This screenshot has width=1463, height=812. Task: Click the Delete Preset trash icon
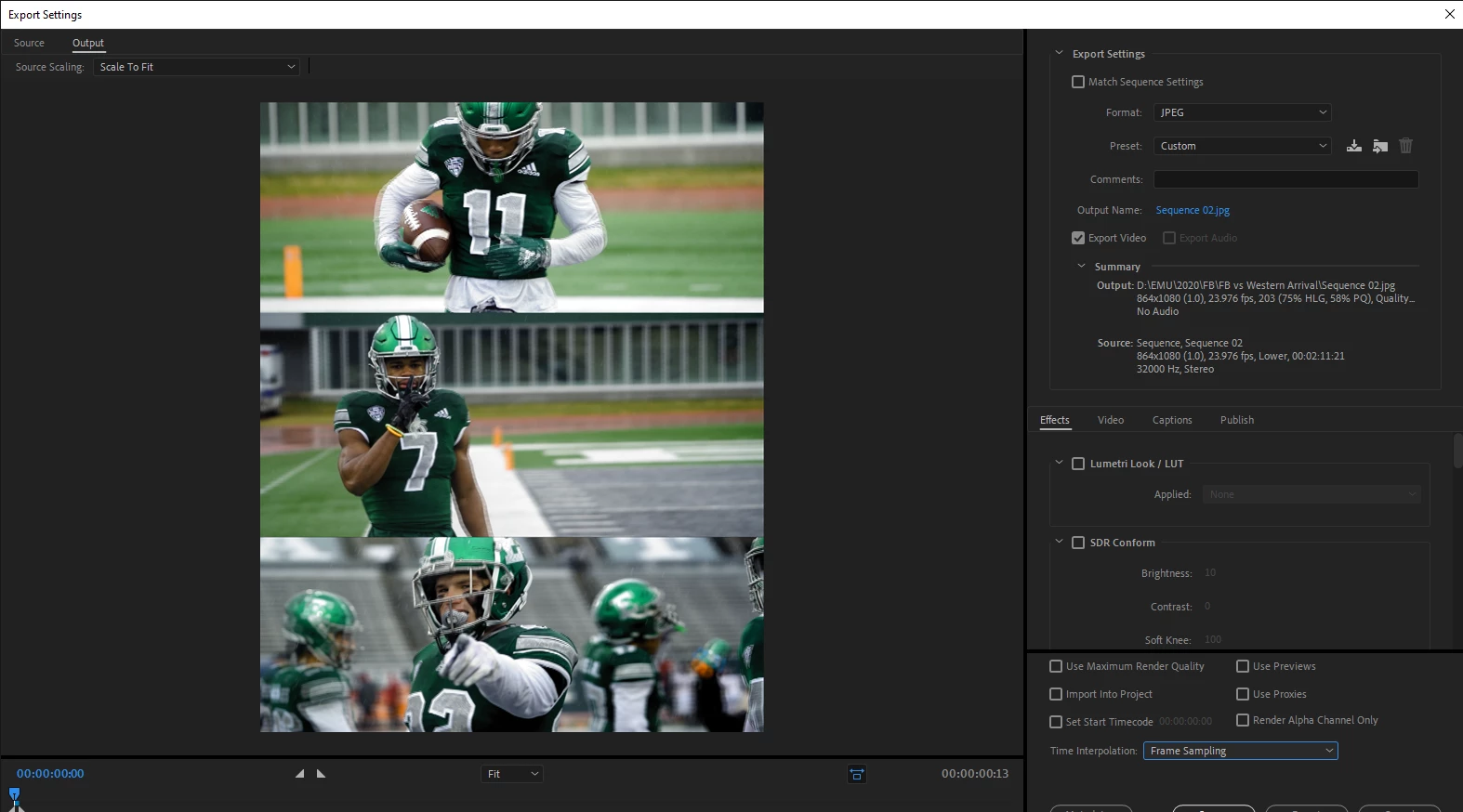coord(1405,146)
